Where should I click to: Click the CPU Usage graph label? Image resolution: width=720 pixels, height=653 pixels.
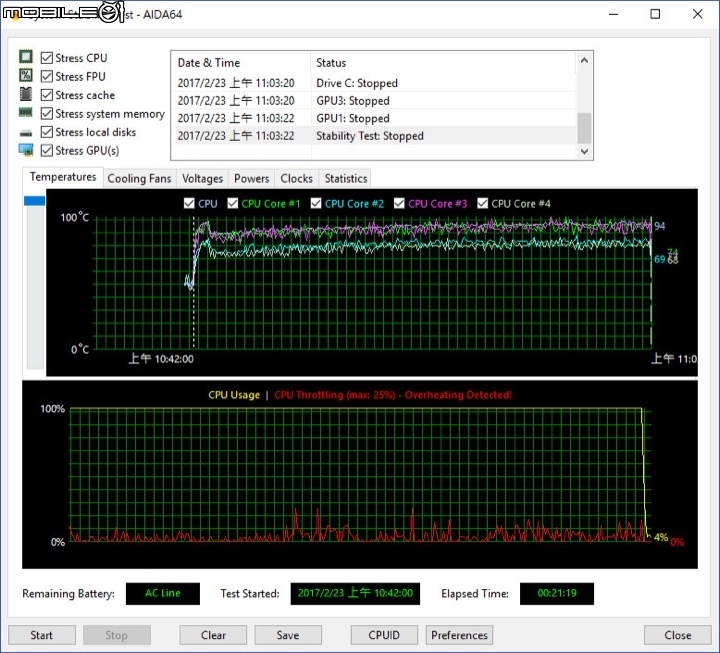[234, 395]
